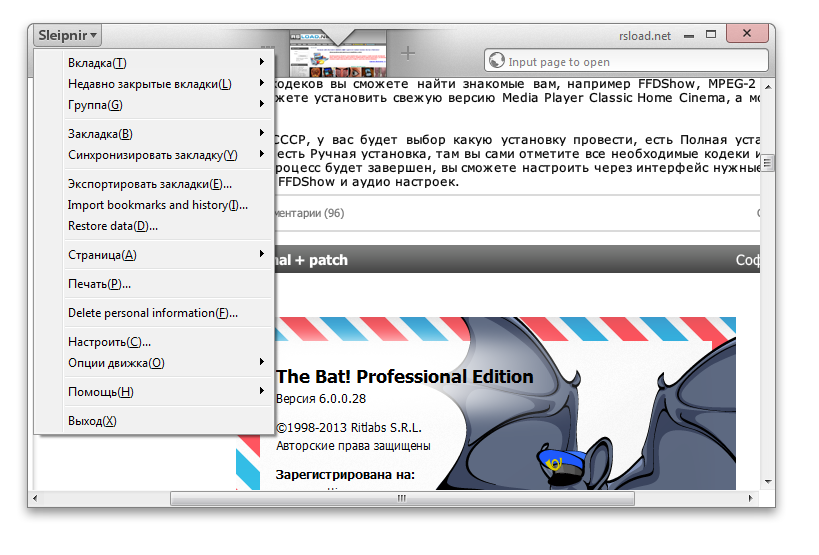Screen dimensions: 819x555
Task: Click the vertical scrollbar down arrow
Action: pyautogui.click(x=767, y=481)
